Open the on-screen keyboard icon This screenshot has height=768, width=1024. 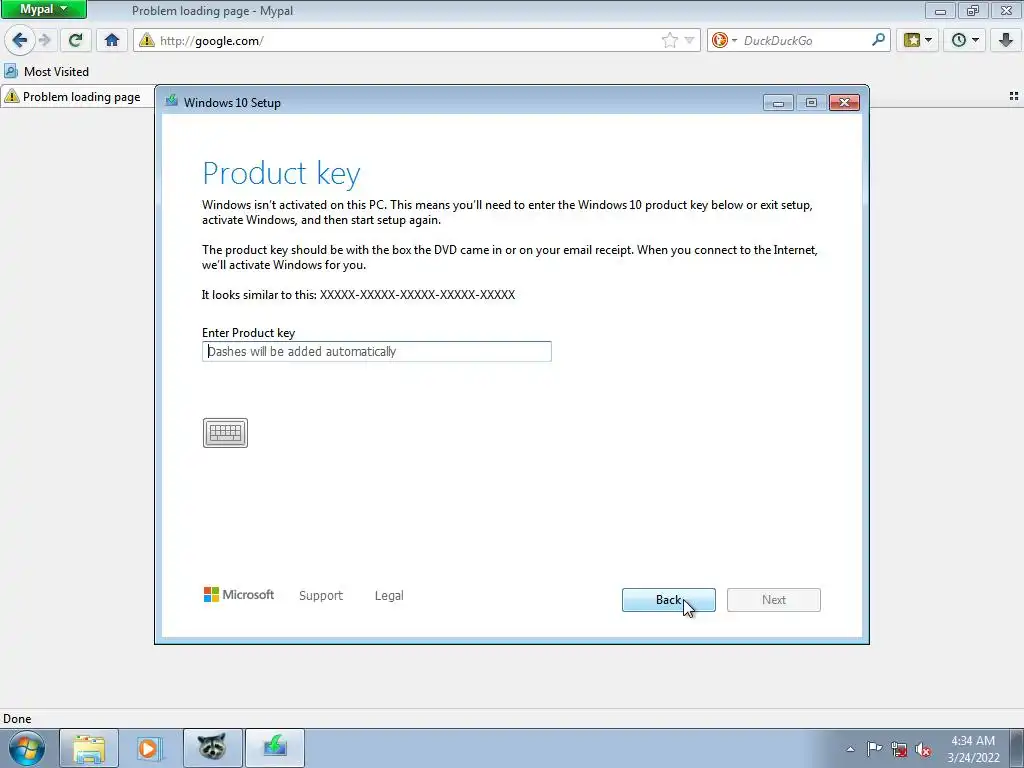click(225, 433)
